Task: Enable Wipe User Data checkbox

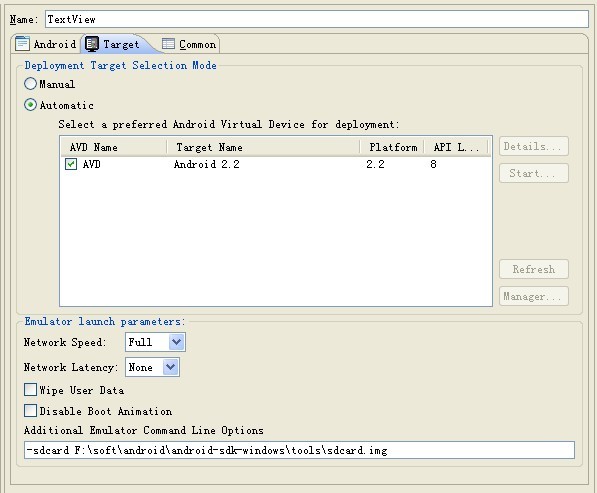Action: [x=30, y=390]
